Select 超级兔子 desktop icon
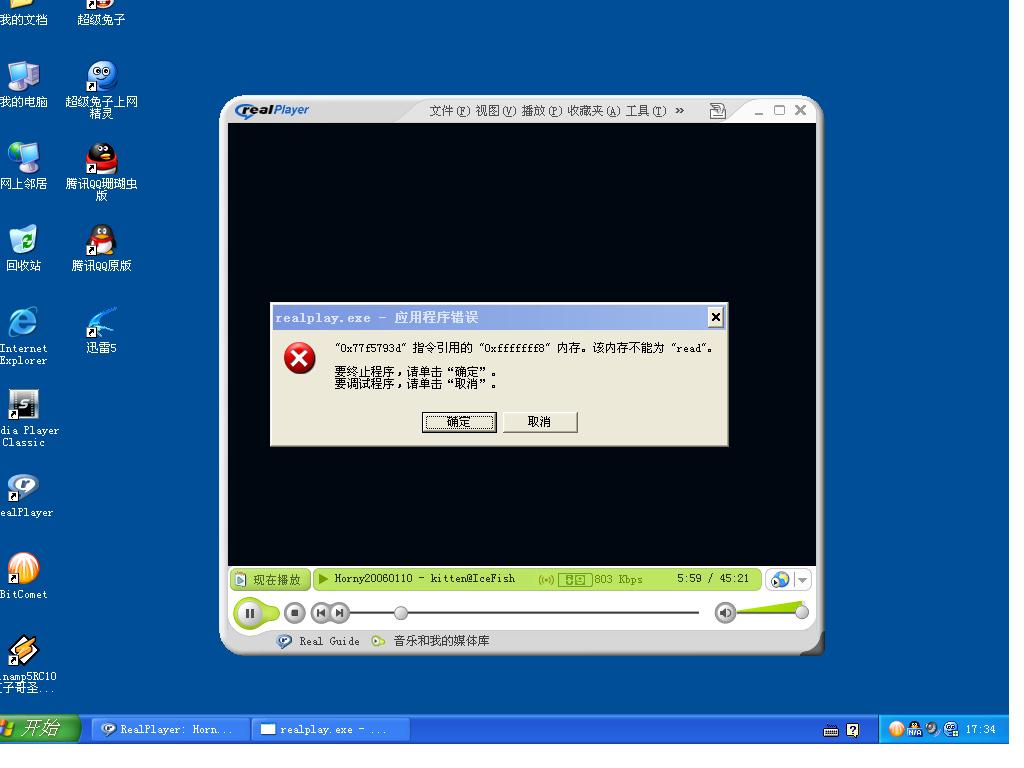This screenshot has height=768, width=1024. pos(101,13)
